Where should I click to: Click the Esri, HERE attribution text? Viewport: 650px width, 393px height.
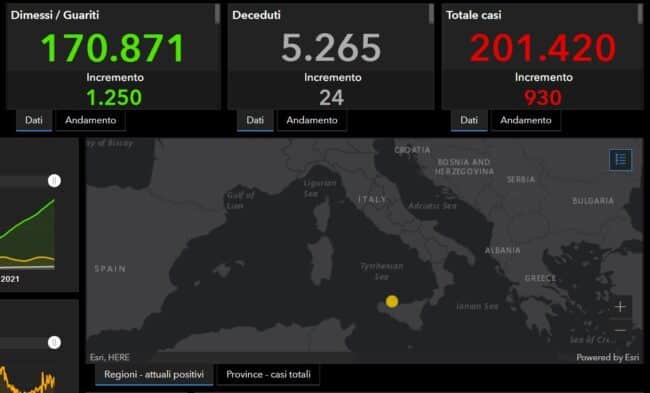point(110,357)
